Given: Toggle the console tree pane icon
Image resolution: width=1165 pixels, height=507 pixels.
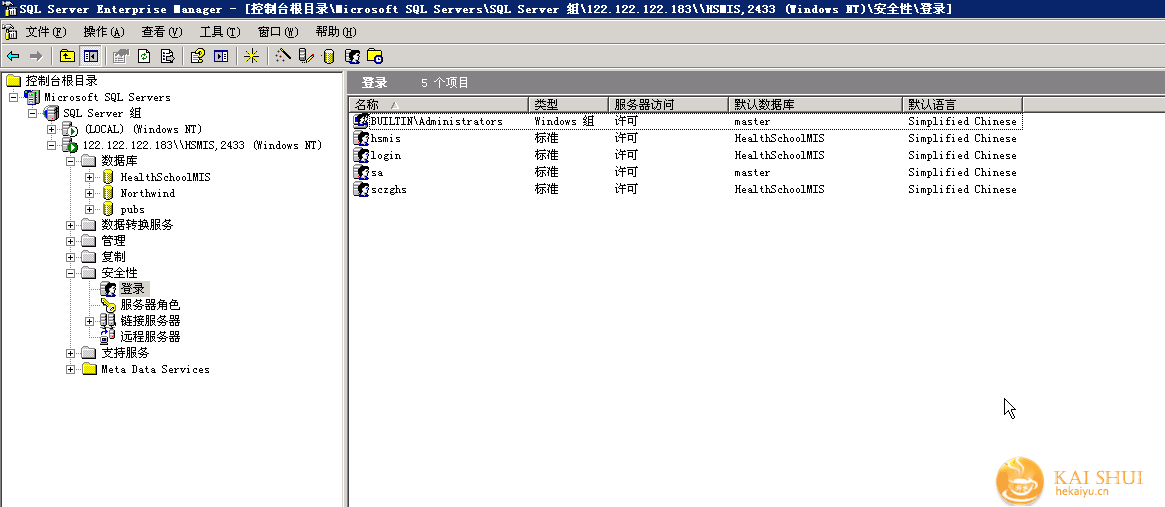Looking at the screenshot, I should 91,56.
